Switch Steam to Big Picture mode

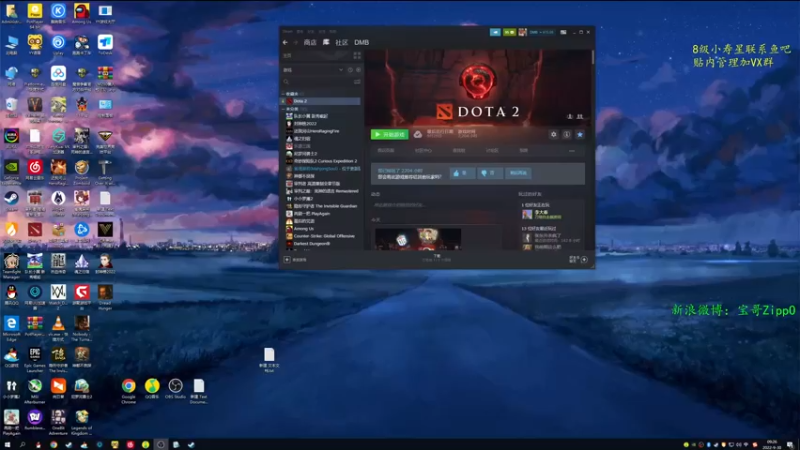point(563,32)
